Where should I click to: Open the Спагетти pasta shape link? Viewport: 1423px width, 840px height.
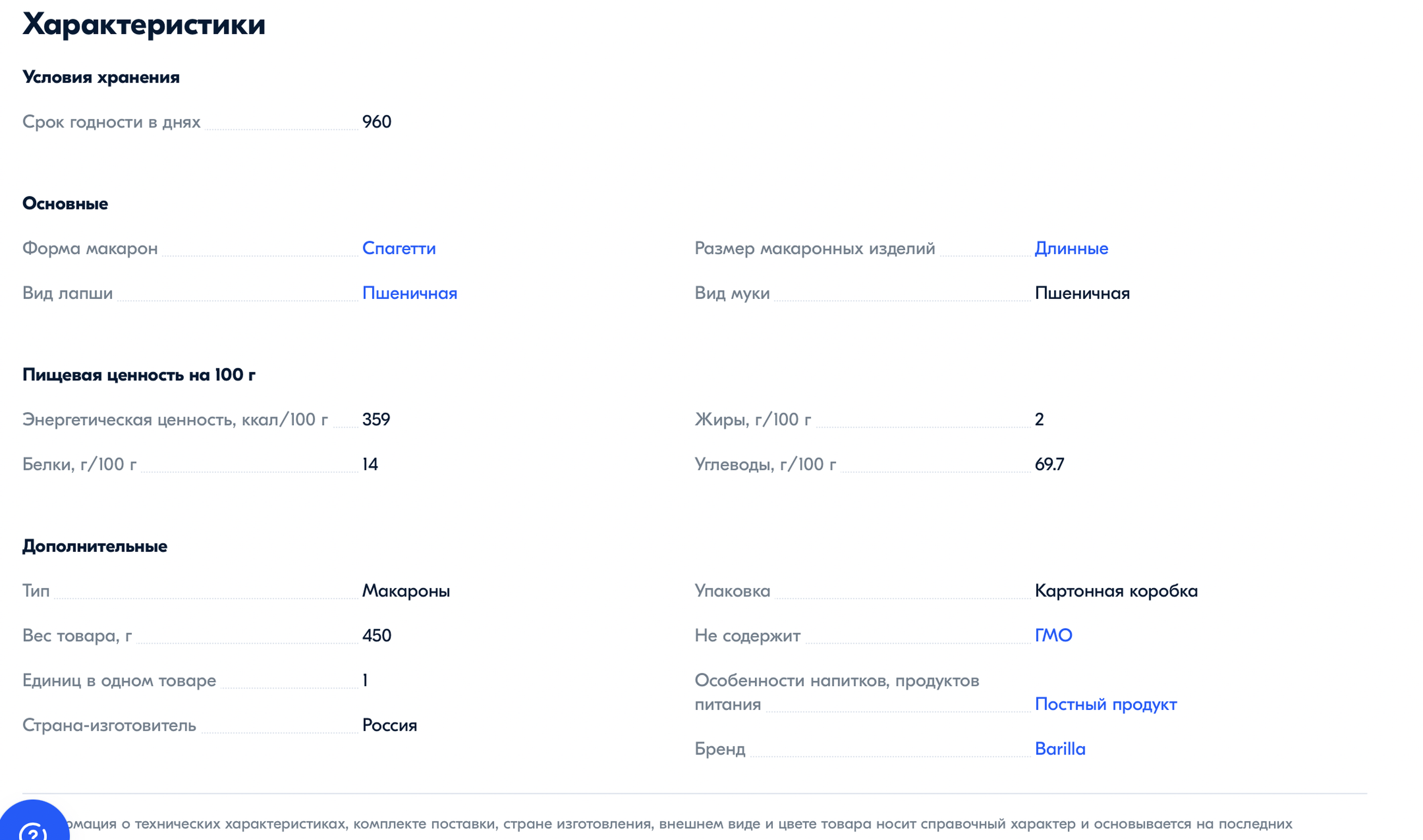398,248
